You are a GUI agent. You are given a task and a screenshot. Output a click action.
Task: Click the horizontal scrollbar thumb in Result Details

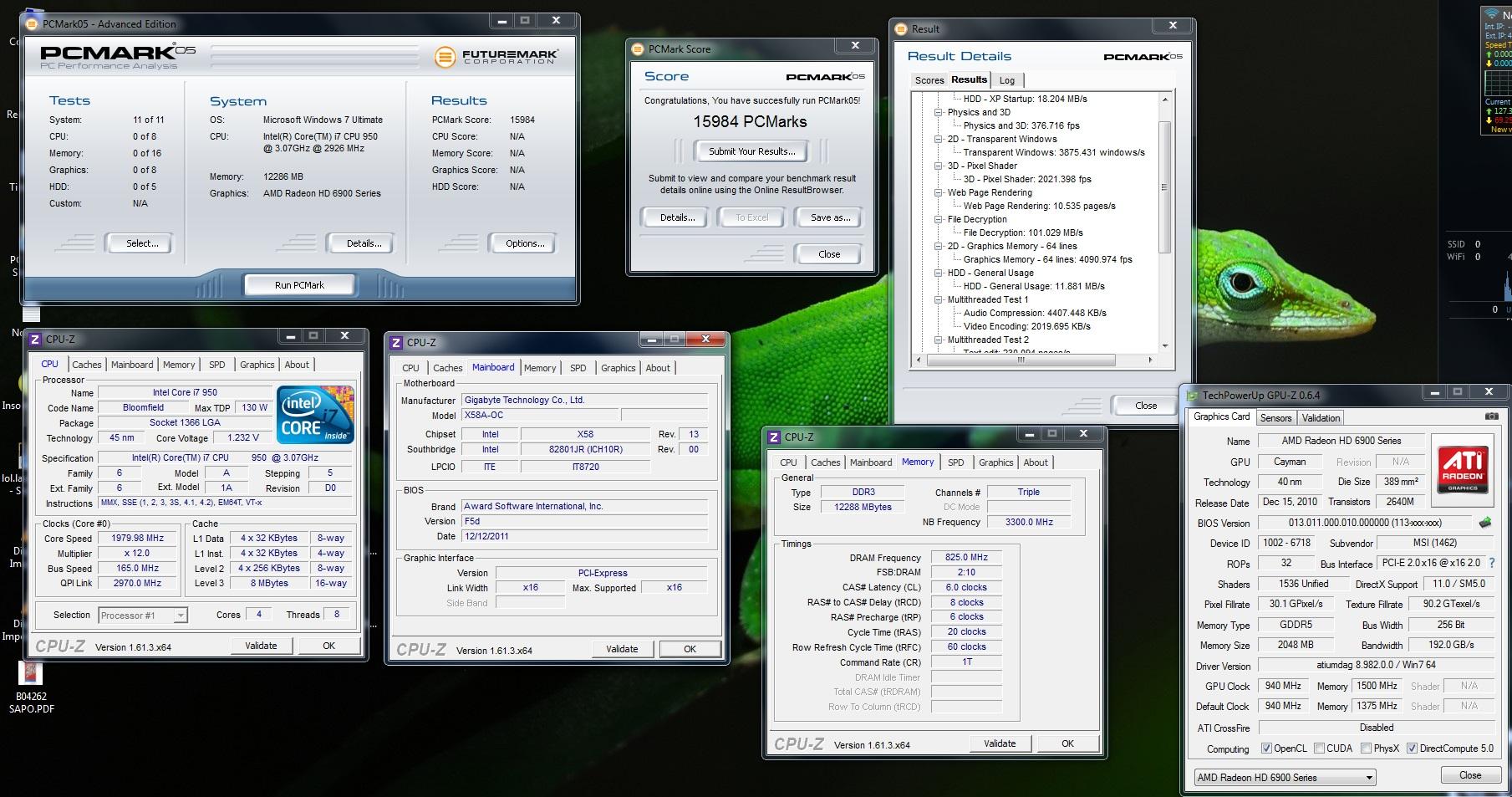1020,360
